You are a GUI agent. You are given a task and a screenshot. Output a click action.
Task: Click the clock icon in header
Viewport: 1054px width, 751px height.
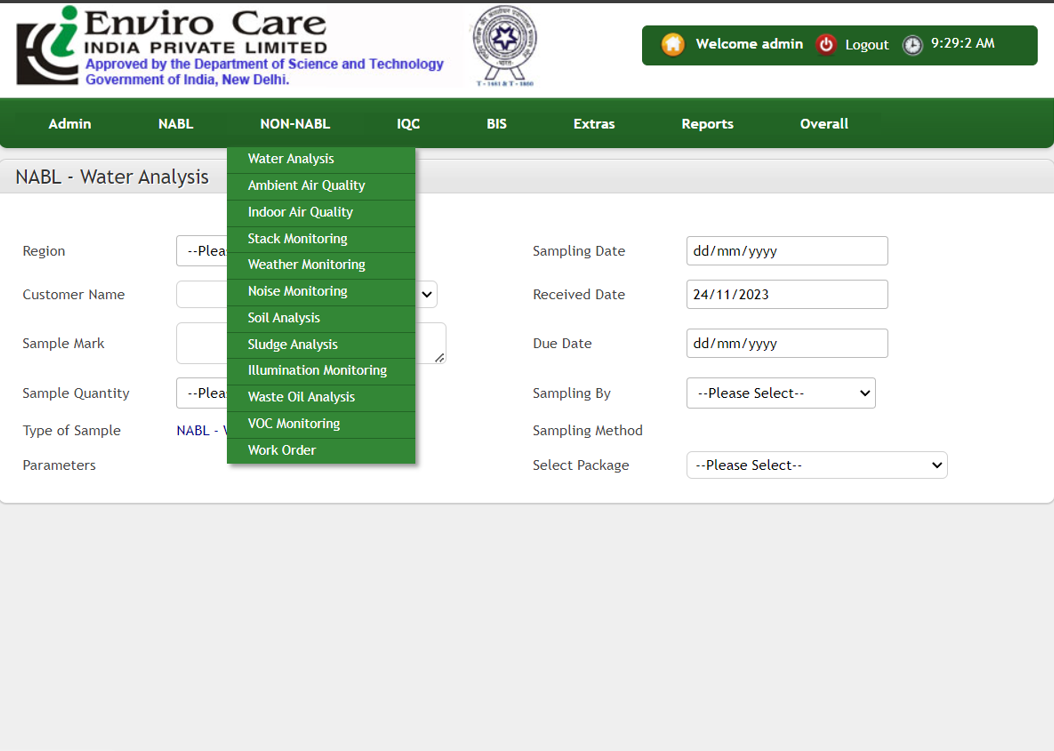[912, 45]
